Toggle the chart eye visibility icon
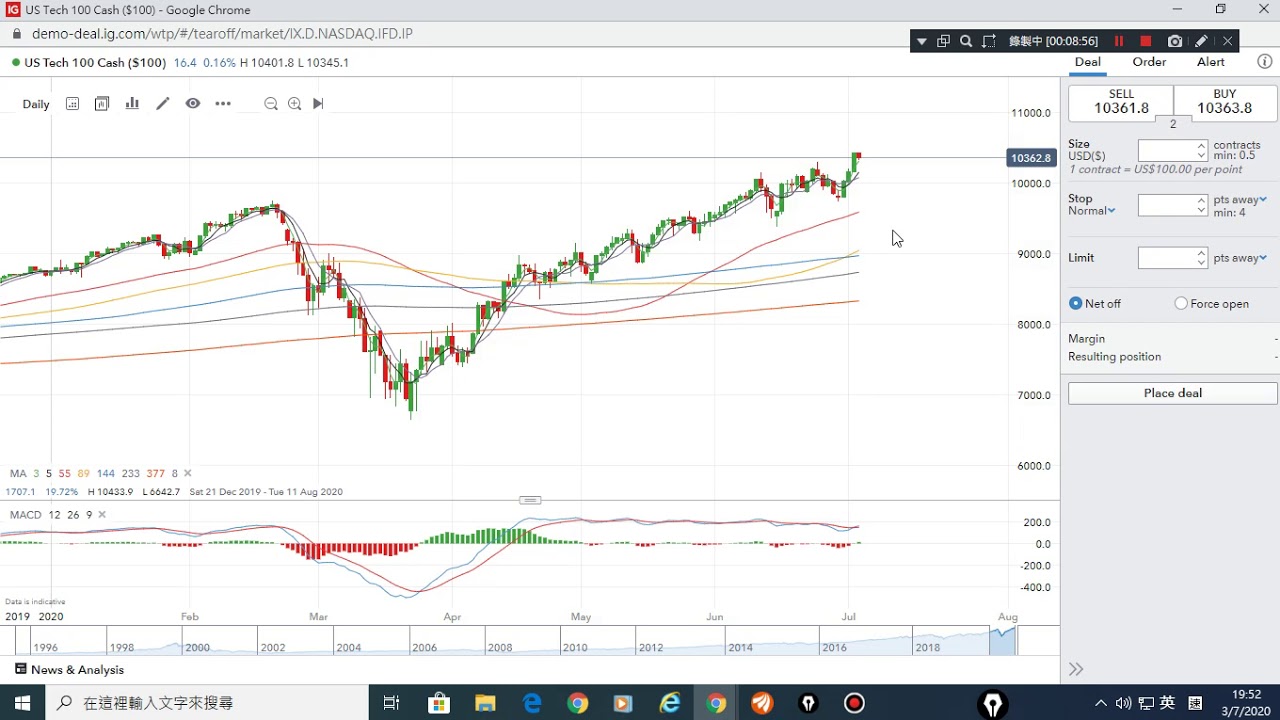 pos(193,104)
